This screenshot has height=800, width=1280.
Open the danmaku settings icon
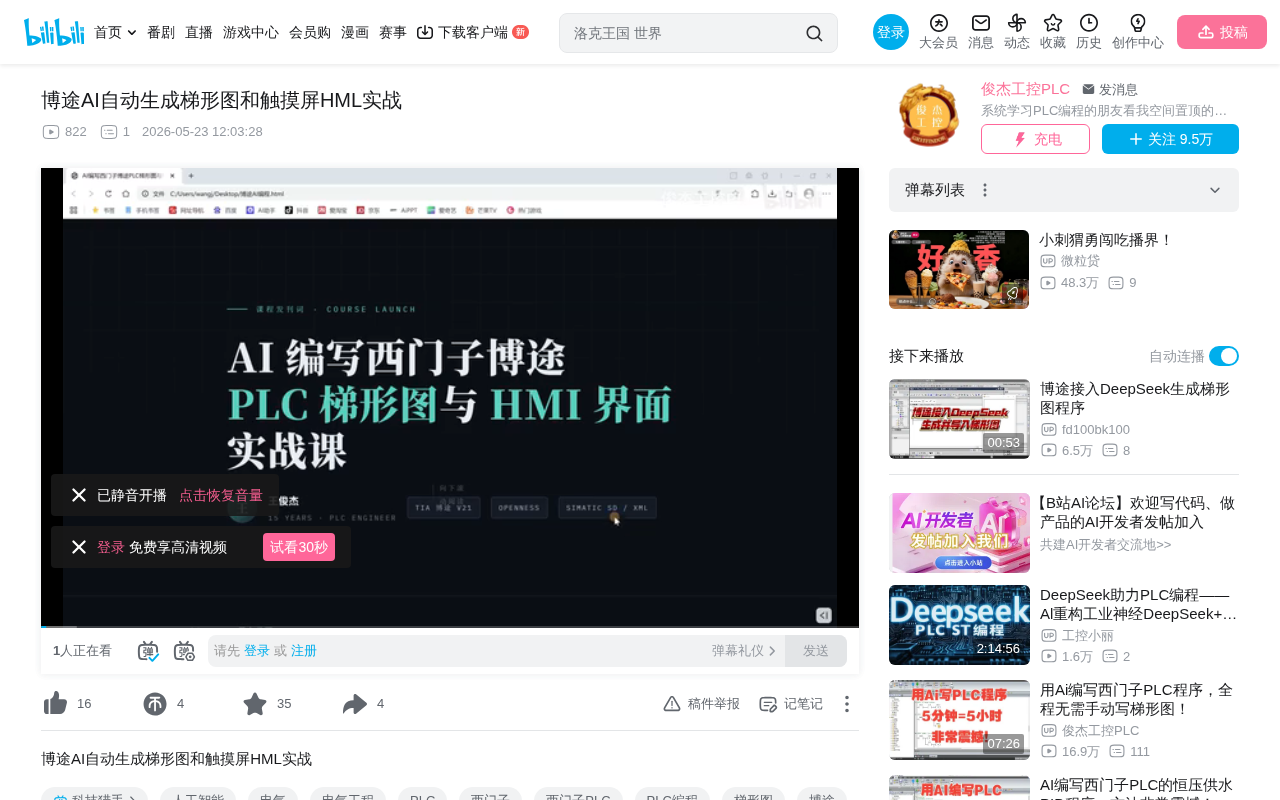pos(184,651)
